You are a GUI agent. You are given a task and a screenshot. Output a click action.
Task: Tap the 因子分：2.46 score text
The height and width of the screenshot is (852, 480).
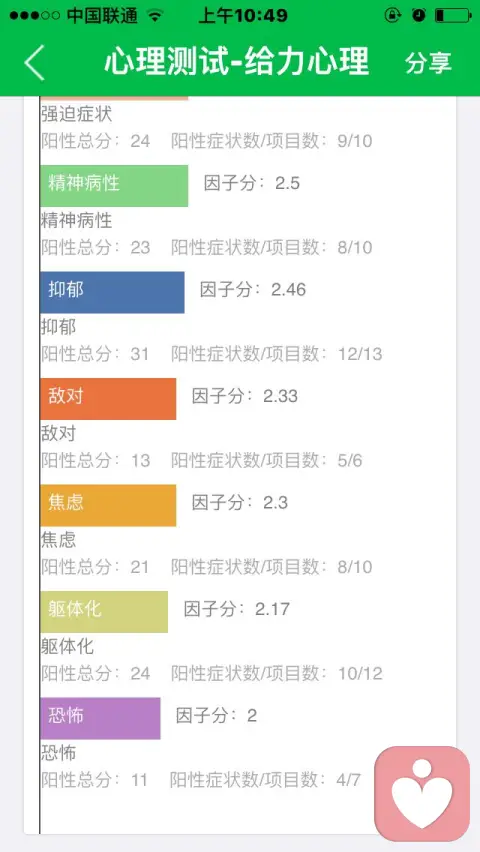[x=253, y=290]
